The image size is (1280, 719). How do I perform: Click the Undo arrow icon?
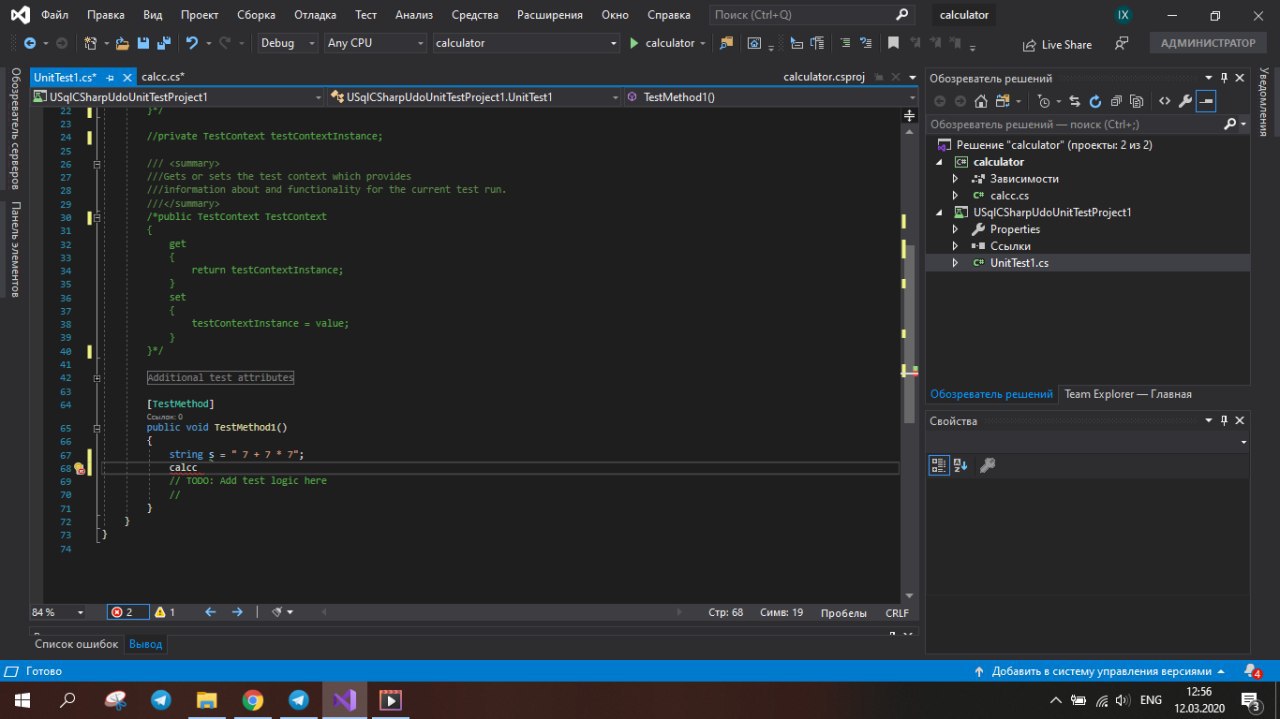pyautogui.click(x=190, y=44)
